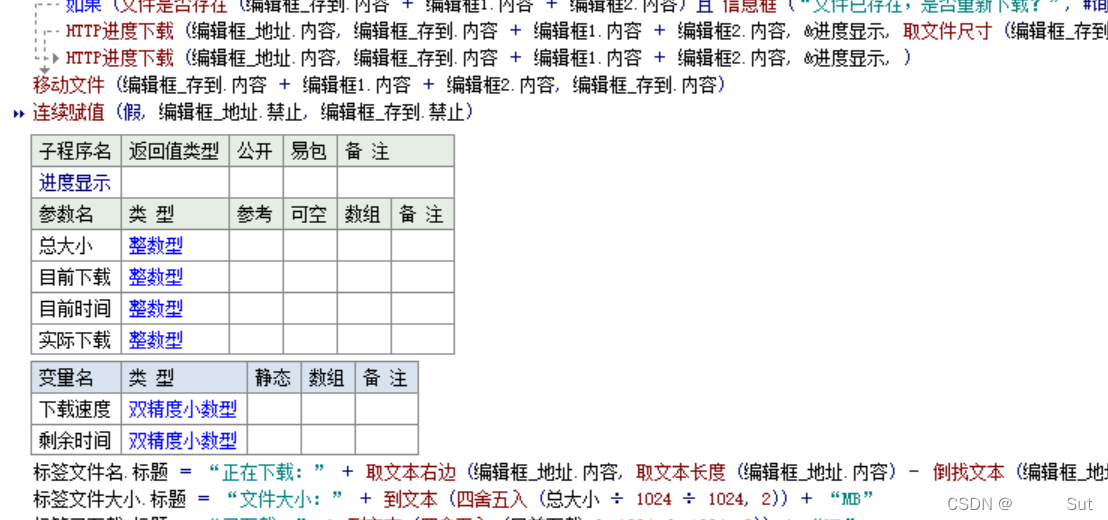This screenshot has height=520, width=1108.
Task: Click the 假 argument in 连续赋值
Action: pos(132,112)
